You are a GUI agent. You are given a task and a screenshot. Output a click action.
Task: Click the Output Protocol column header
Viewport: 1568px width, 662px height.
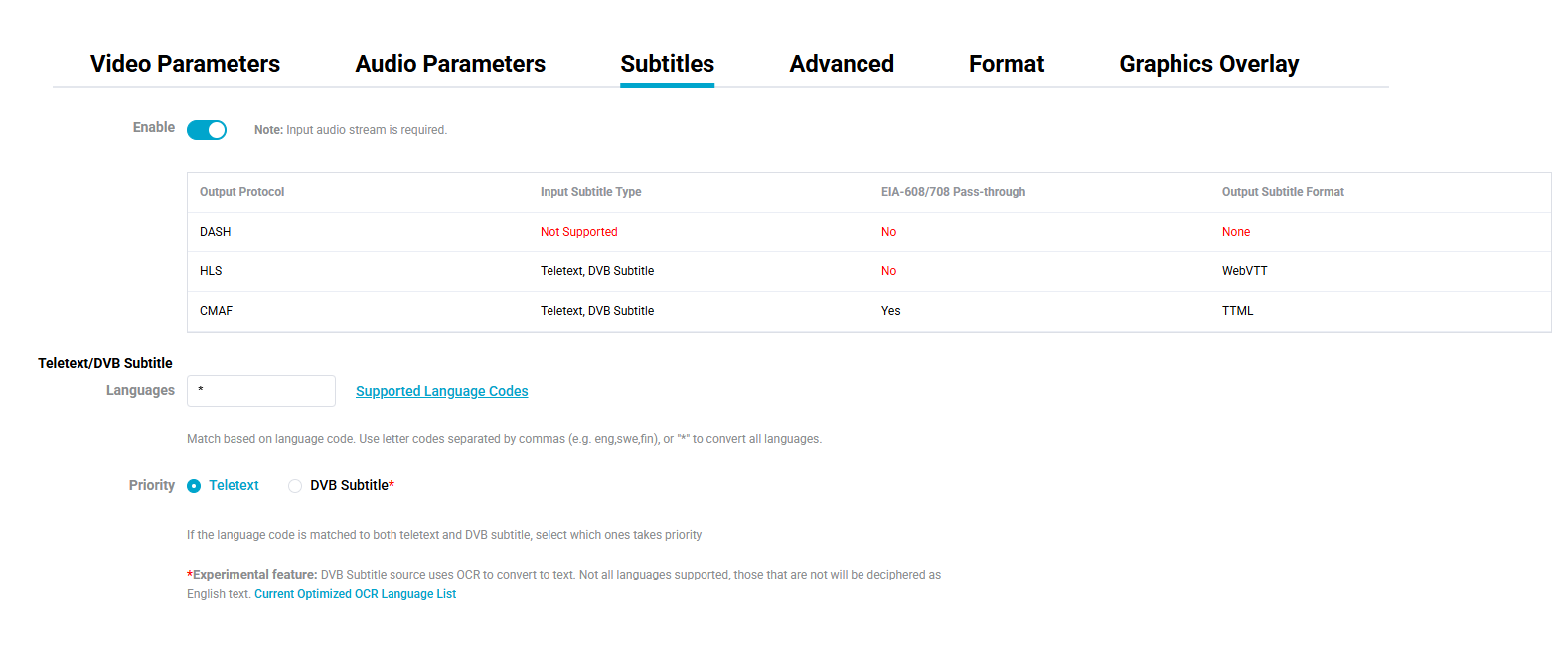click(x=241, y=192)
